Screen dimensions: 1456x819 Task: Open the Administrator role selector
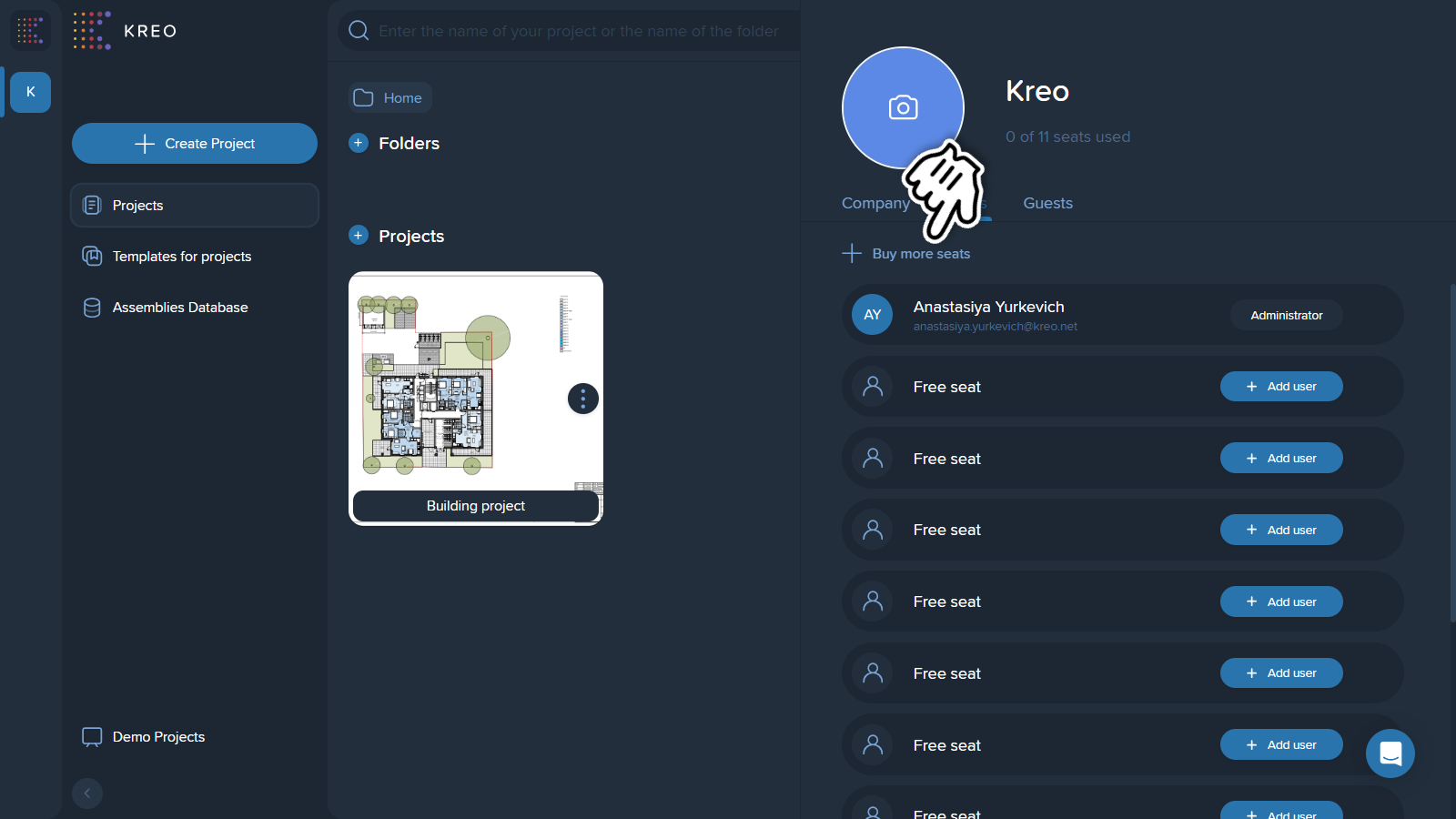pyautogui.click(x=1286, y=315)
